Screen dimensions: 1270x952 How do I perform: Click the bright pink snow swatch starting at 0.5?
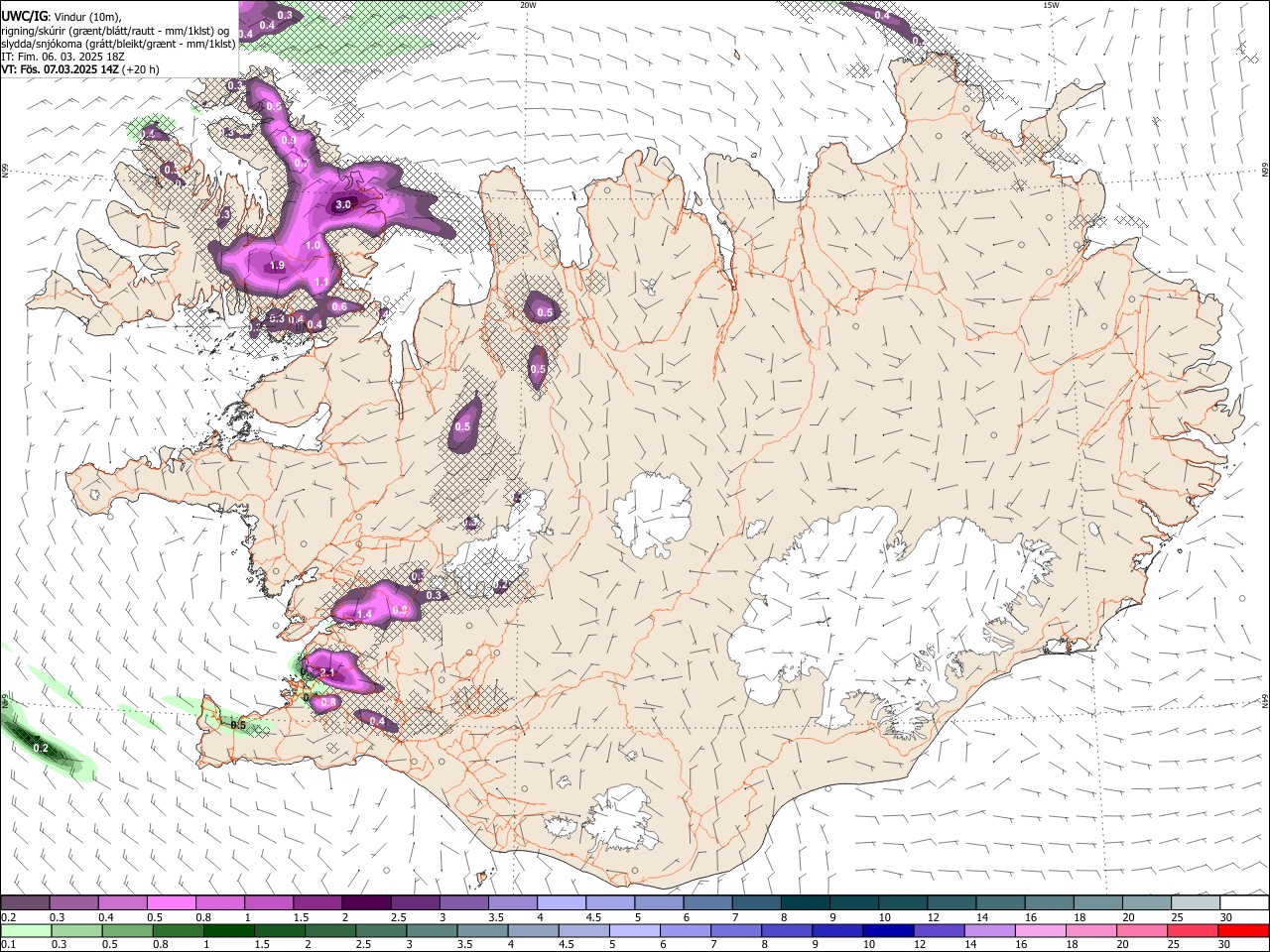tap(171, 903)
